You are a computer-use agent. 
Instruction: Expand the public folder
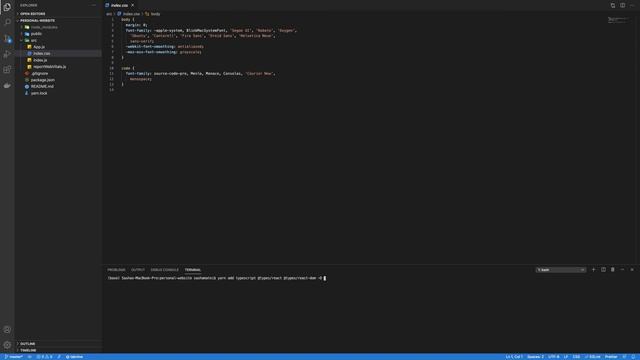pos(36,34)
